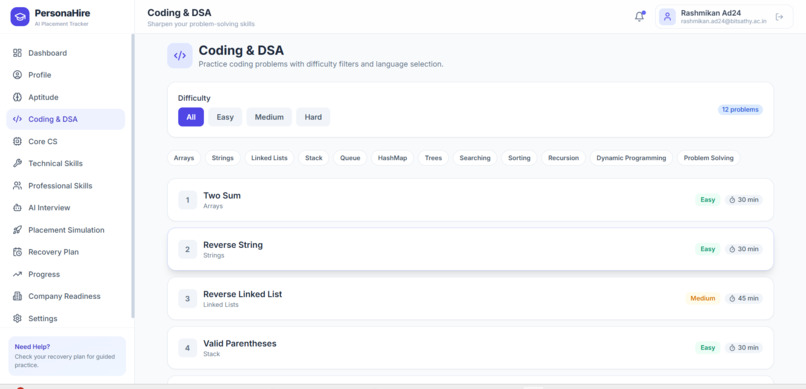The image size is (806, 389).
Task: Click the Profile person icon
Action: 17,75
